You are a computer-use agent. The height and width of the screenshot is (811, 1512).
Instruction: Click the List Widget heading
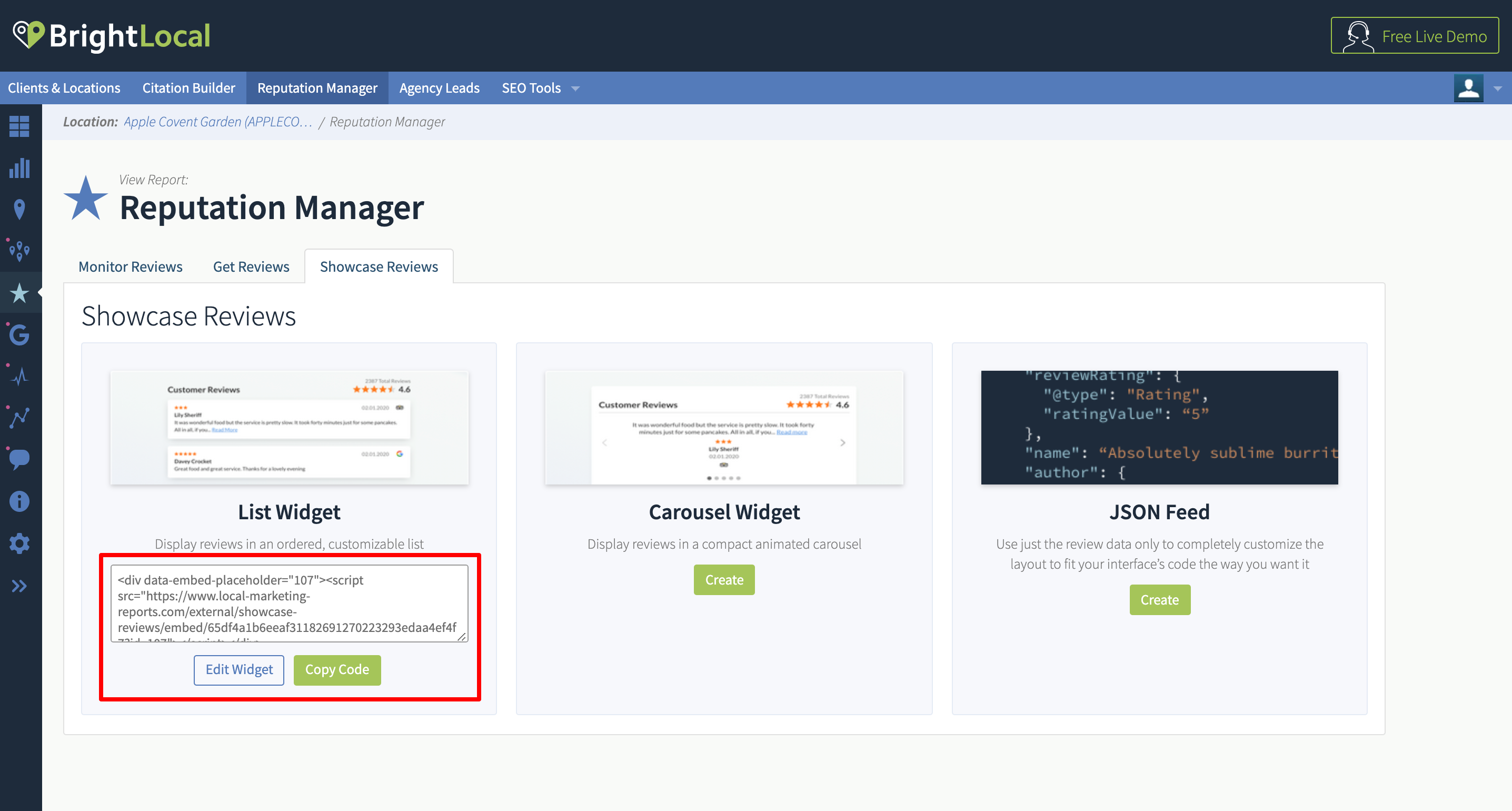pos(290,512)
